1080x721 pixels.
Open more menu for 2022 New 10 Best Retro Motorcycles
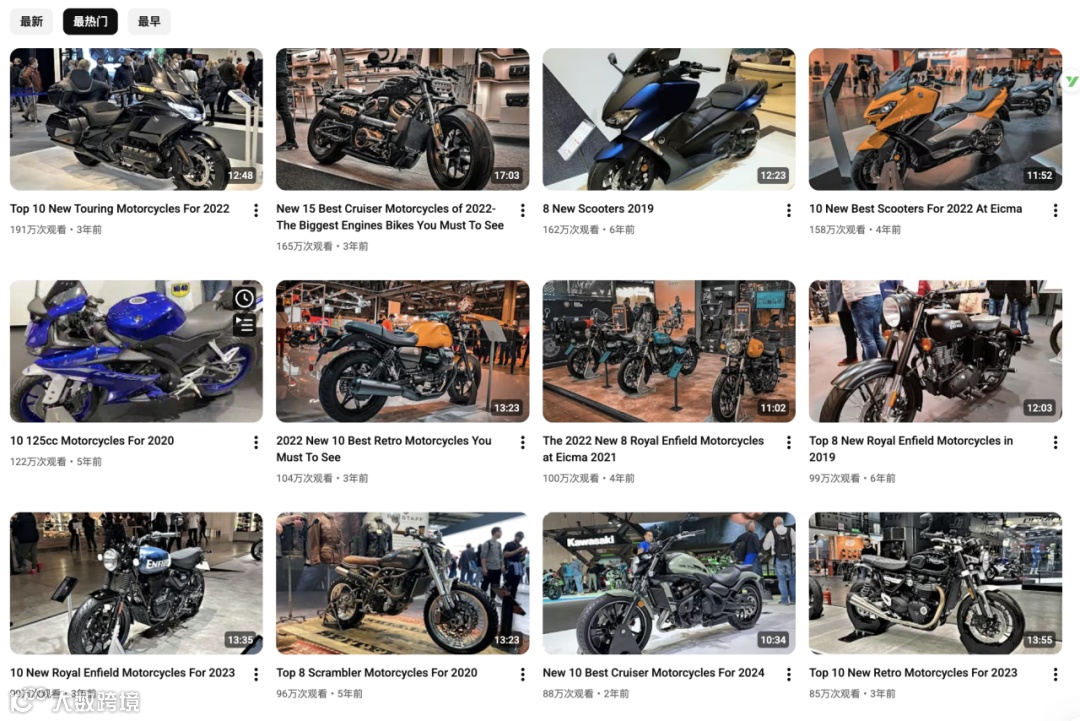pyautogui.click(x=523, y=442)
